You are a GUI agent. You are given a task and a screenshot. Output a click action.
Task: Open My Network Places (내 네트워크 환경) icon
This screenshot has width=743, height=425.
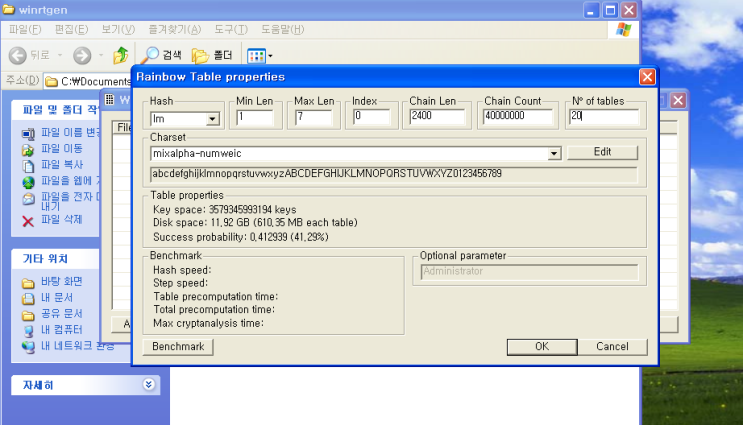[x=28, y=347]
